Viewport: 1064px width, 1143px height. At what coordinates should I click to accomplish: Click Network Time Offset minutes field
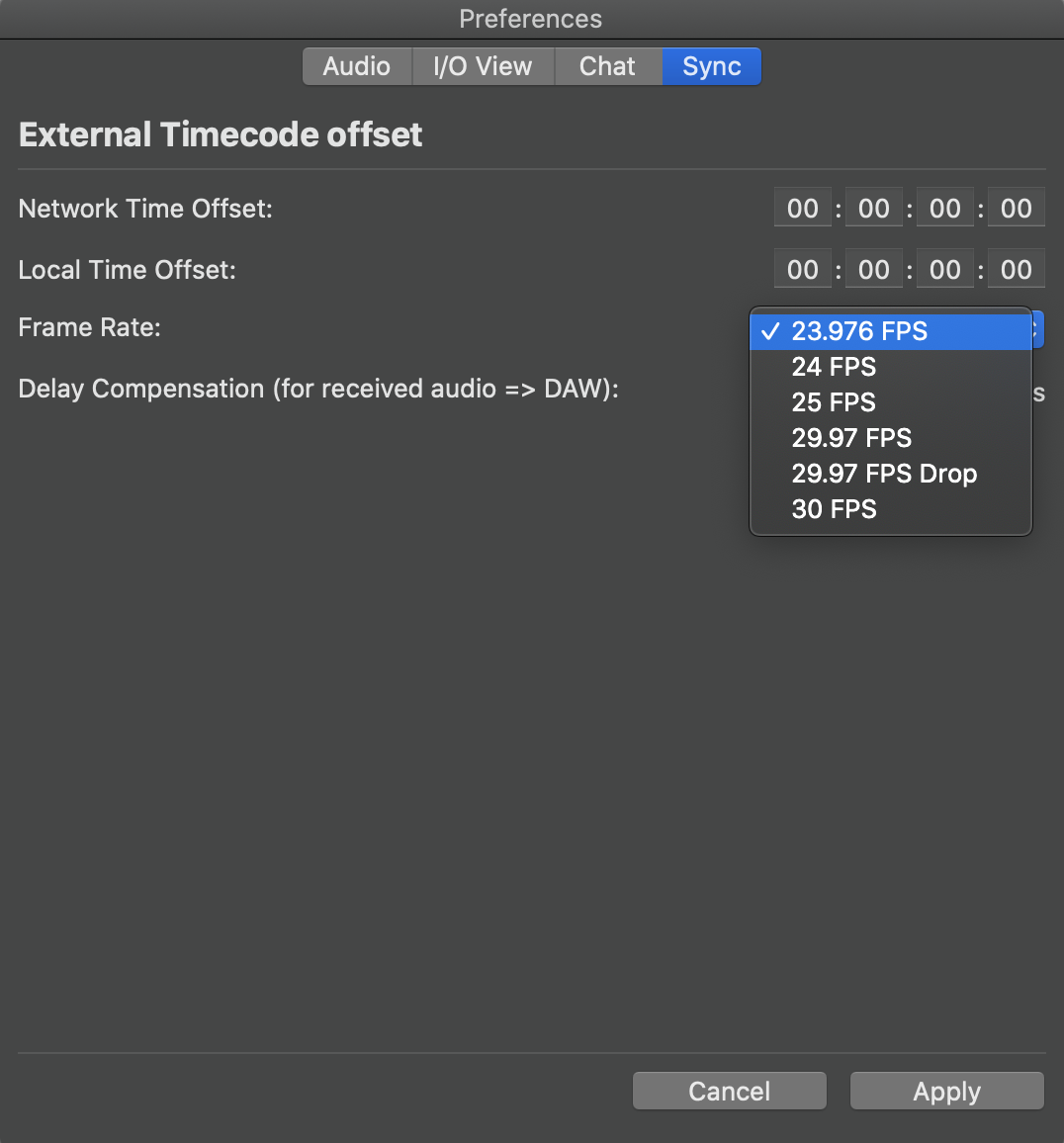click(874, 209)
